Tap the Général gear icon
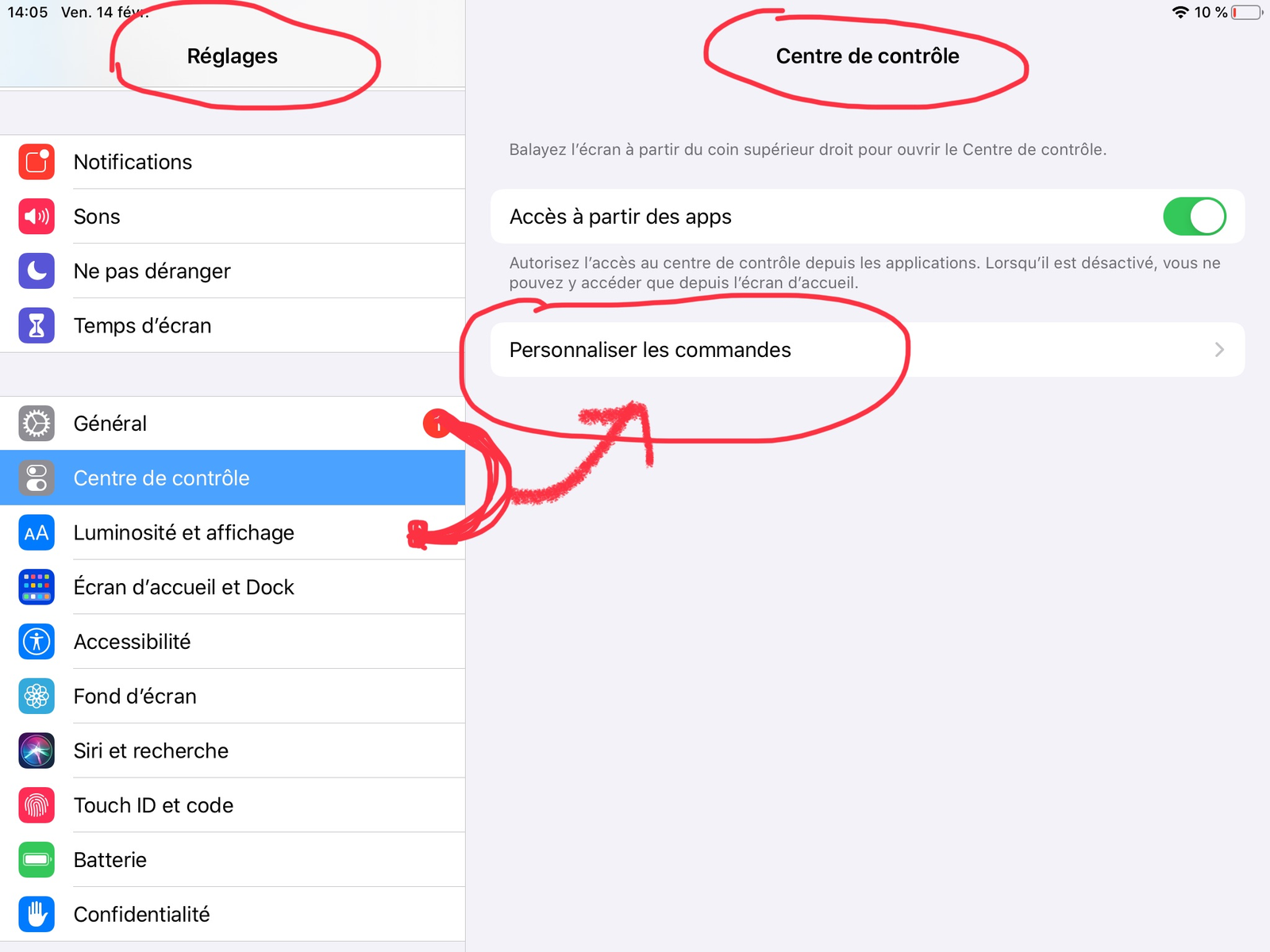Viewport: 1270px width, 952px height. click(x=37, y=424)
